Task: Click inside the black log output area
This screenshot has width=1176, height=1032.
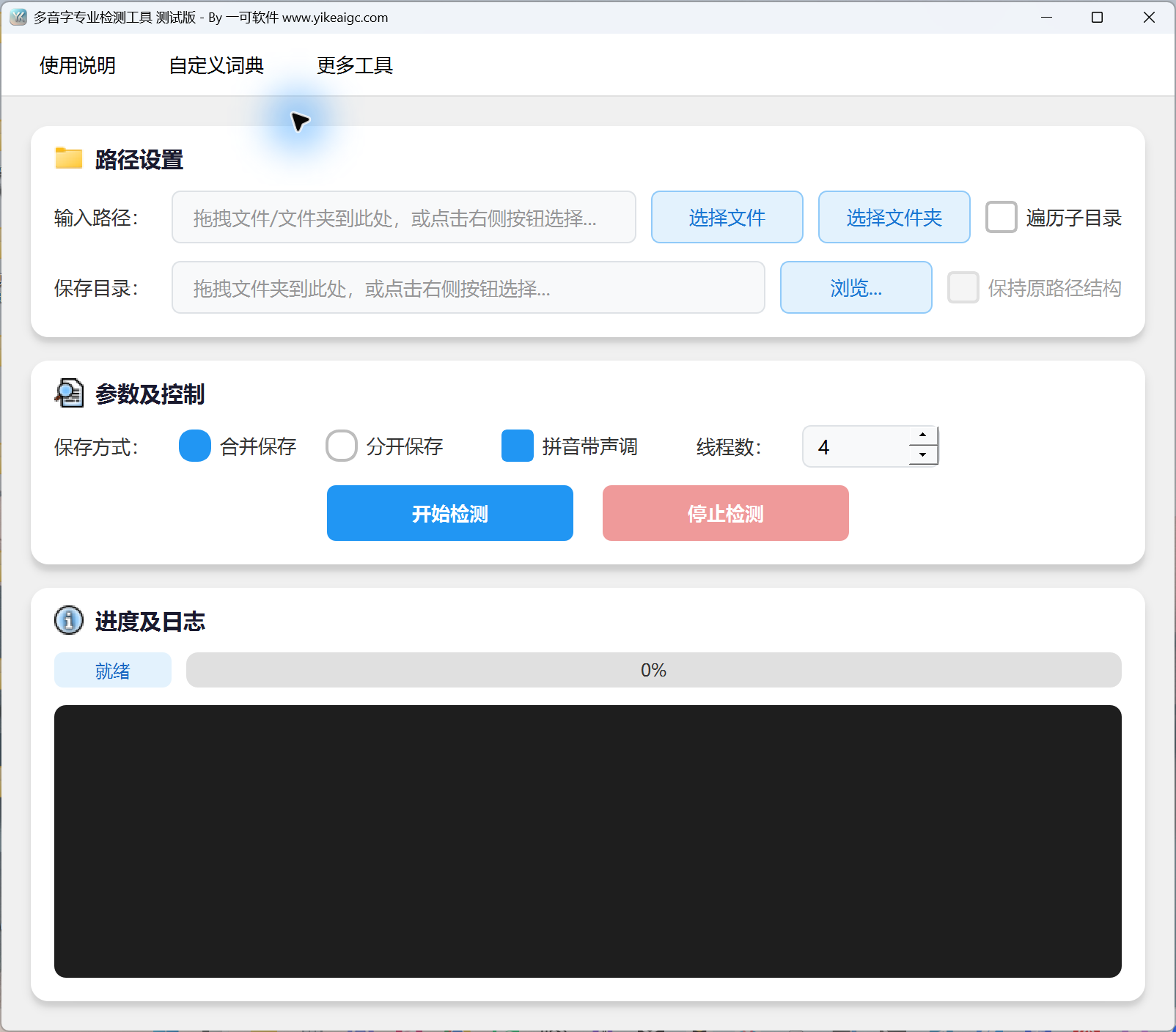Action: click(588, 841)
